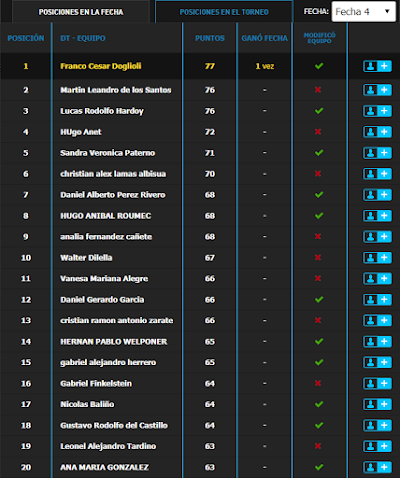Screen dimensions: 400x478
Task: Click the GANÓ FECHA column header
Action: (x=265, y=38)
